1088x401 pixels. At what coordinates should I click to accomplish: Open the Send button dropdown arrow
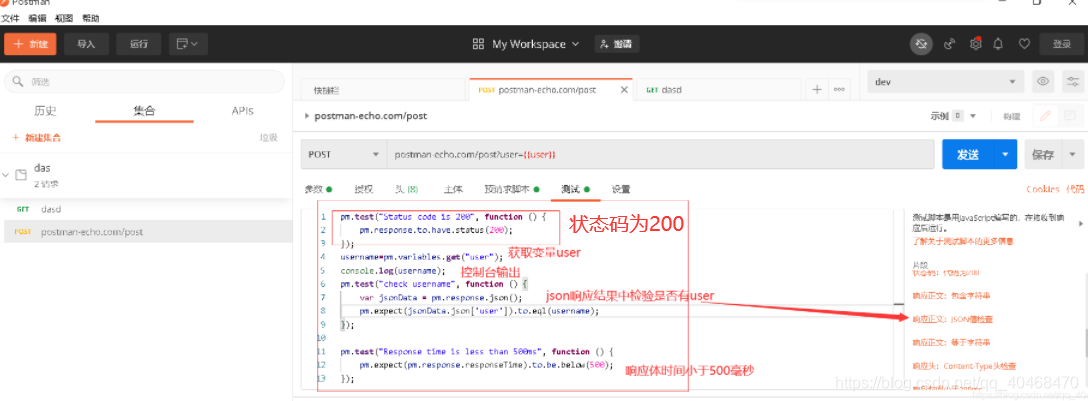coord(1004,154)
